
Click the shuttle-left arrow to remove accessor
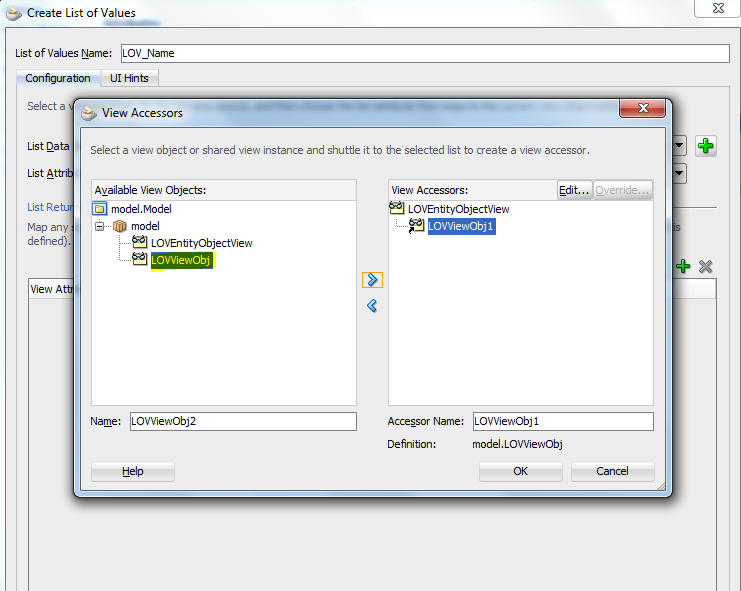[x=372, y=306]
